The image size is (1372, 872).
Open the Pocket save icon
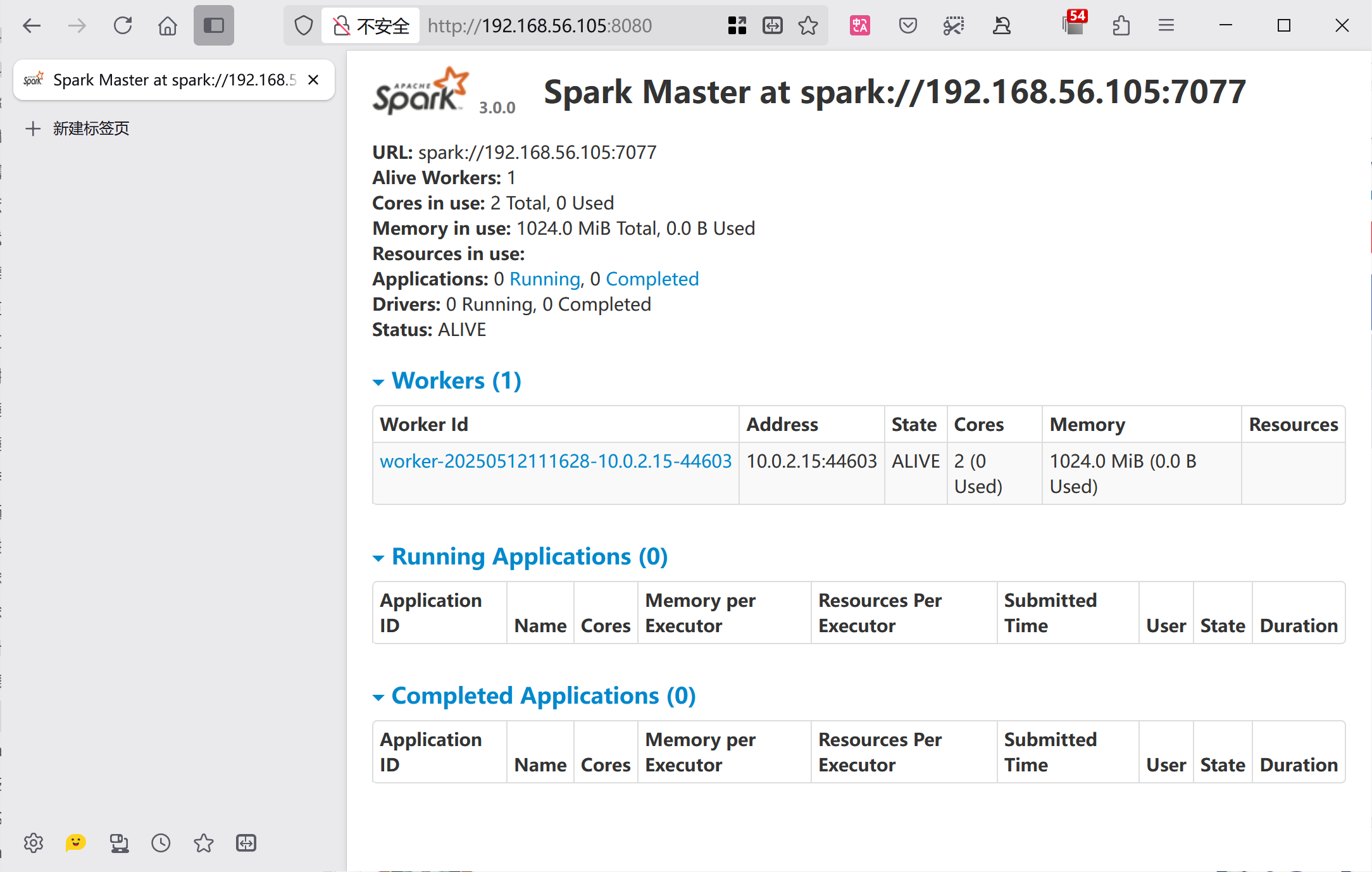pyautogui.click(x=908, y=26)
